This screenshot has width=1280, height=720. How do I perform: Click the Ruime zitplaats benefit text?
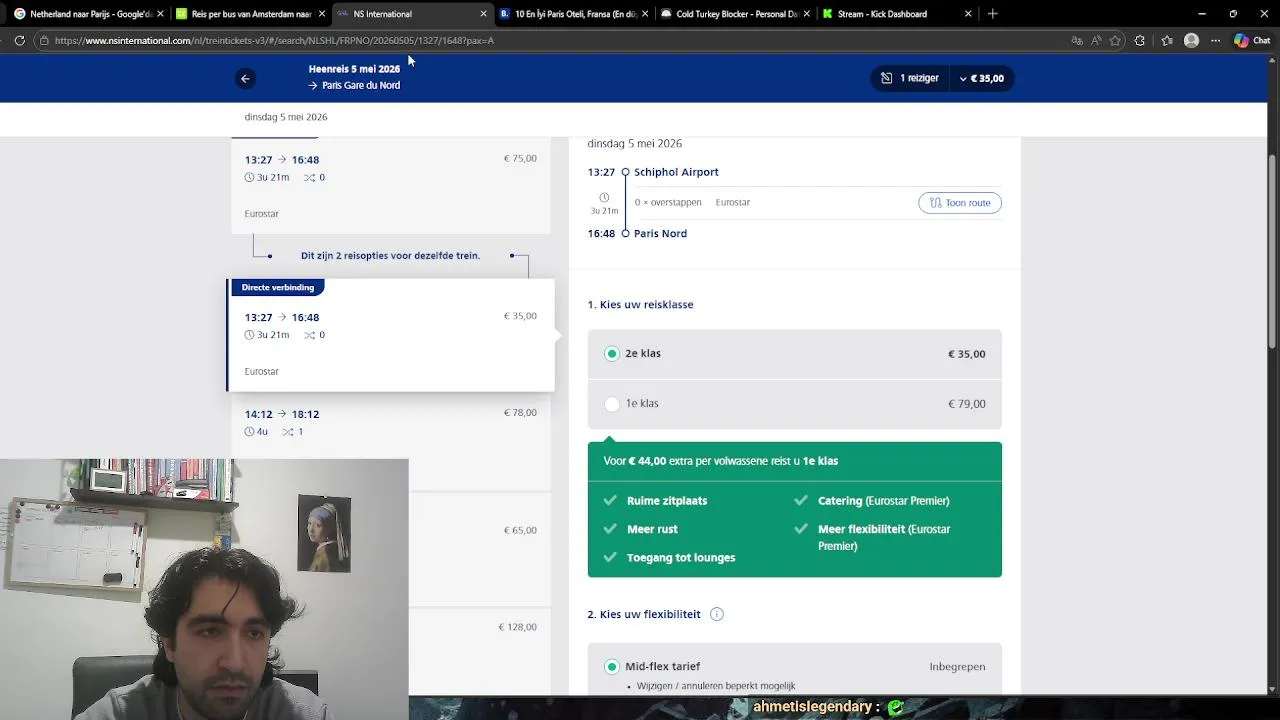point(667,500)
